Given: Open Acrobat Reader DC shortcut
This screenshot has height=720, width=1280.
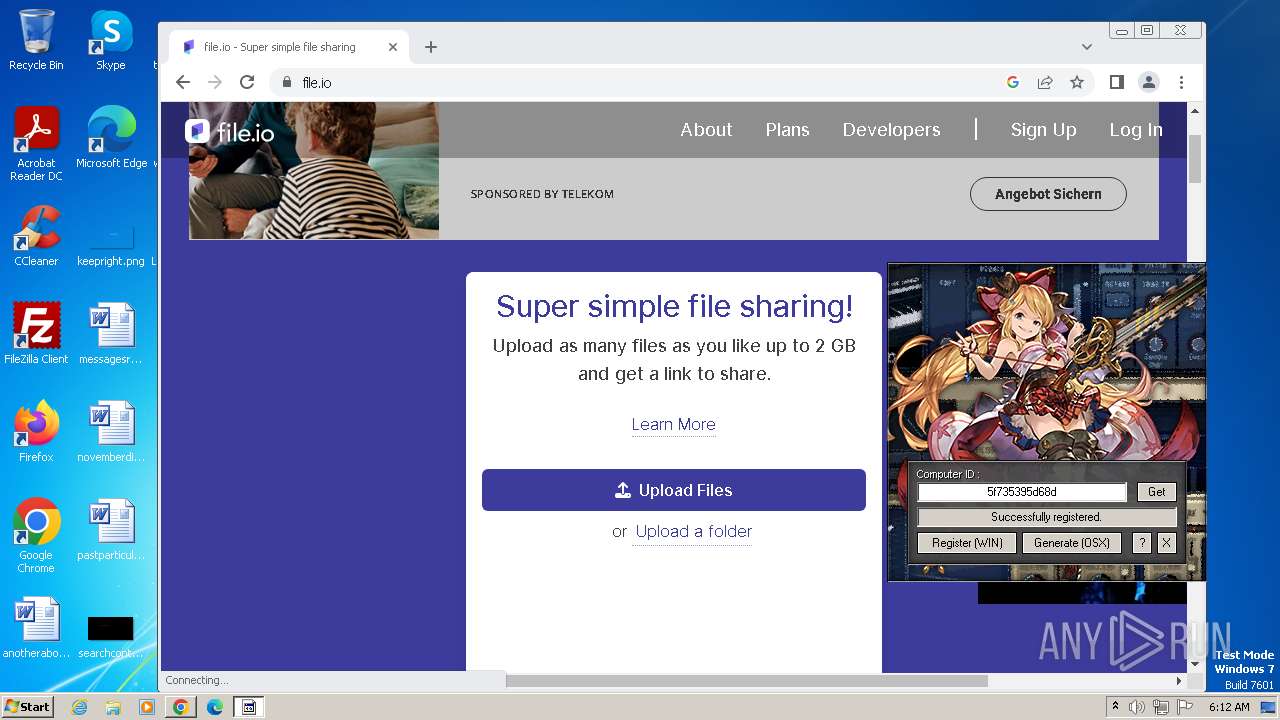Looking at the screenshot, I should point(36,144).
